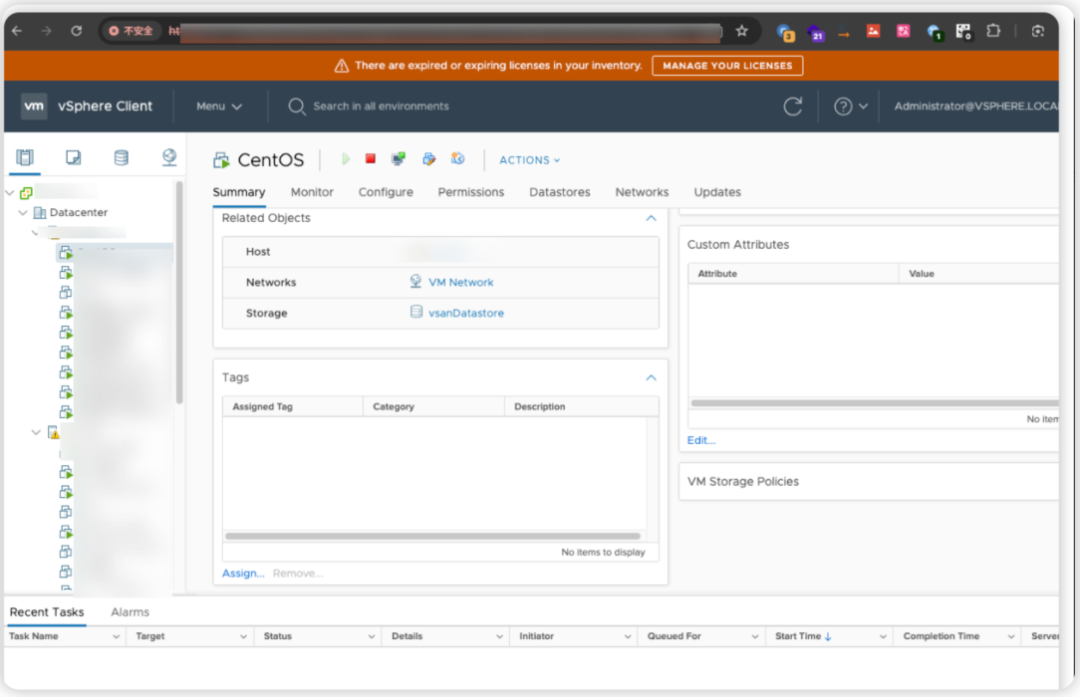The width and height of the screenshot is (1080, 697).
Task: Open the help dropdown menu
Action: click(x=851, y=106)
